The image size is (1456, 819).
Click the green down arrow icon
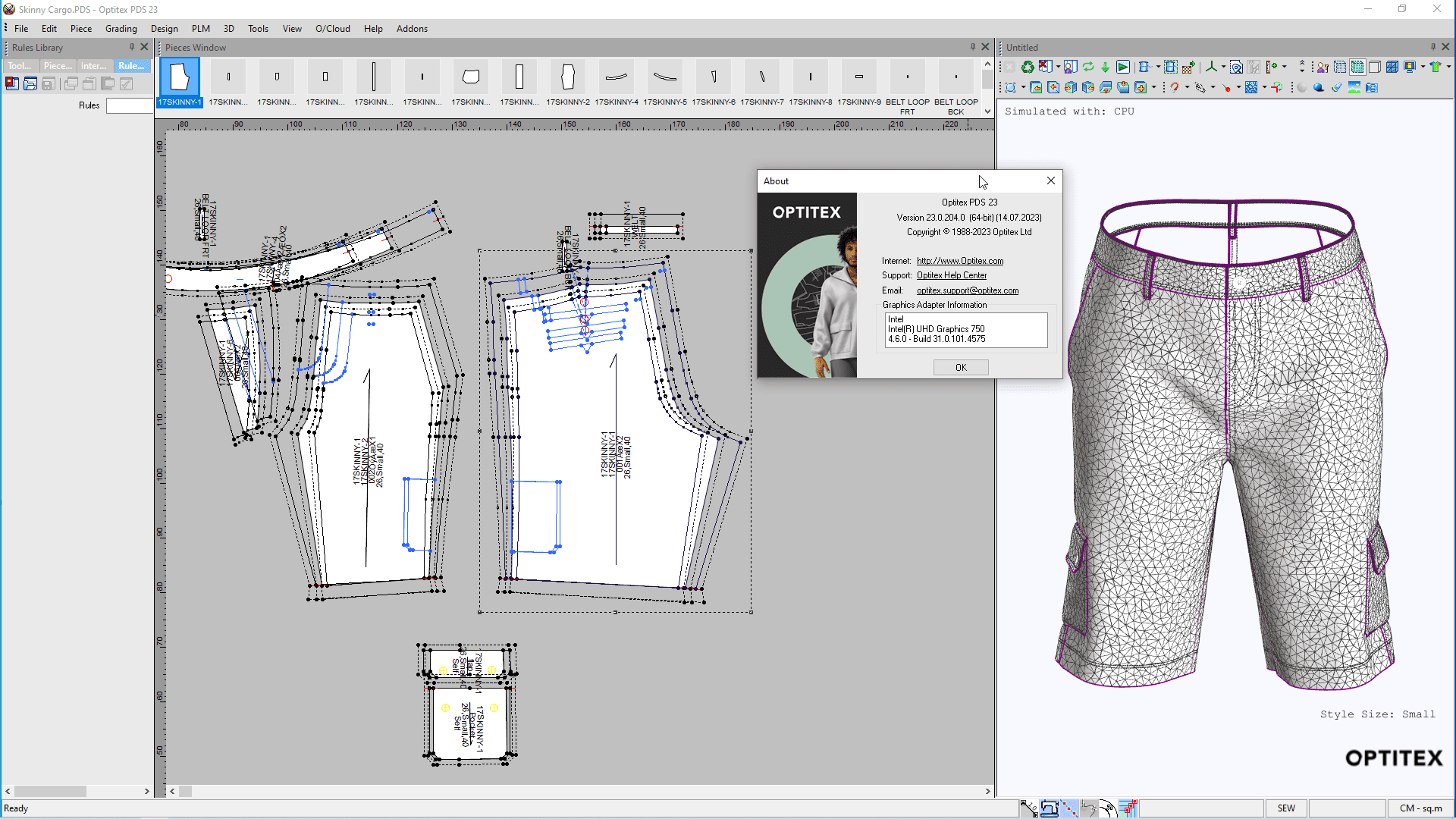(x=1105, y=67)
